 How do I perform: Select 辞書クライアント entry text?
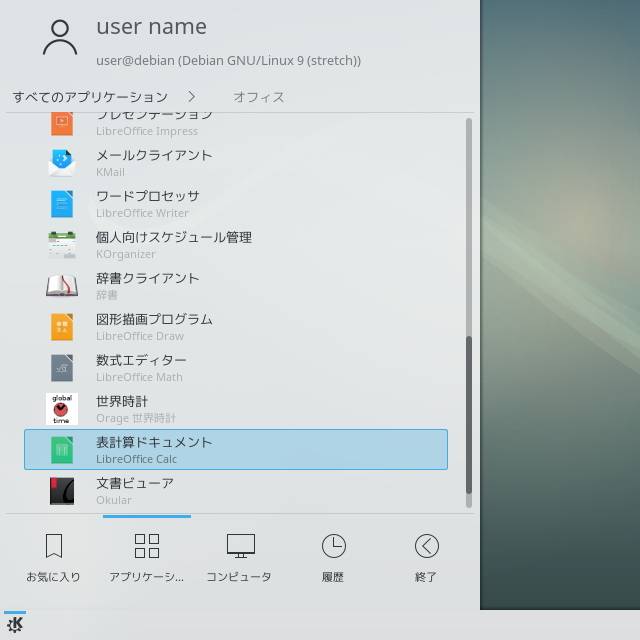[x=148, y=278]
